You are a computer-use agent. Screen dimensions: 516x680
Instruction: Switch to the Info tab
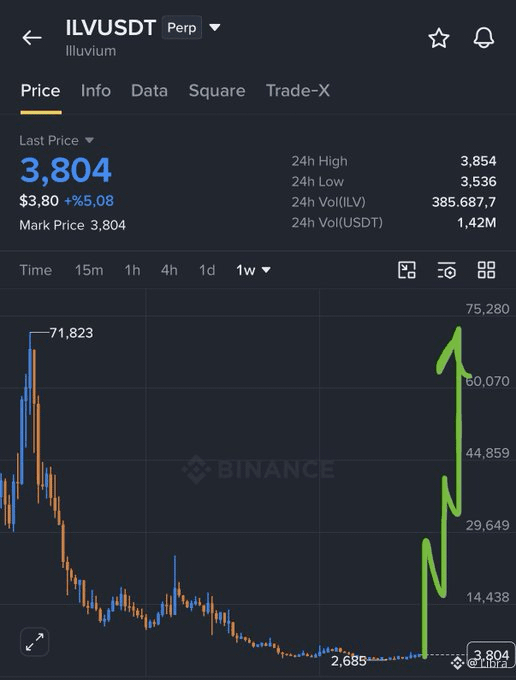click(x=96, y=91)
